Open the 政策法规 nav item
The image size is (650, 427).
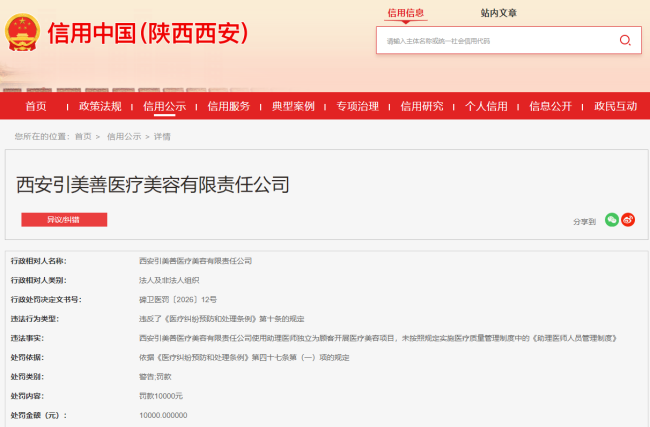(x=100, y=107)
